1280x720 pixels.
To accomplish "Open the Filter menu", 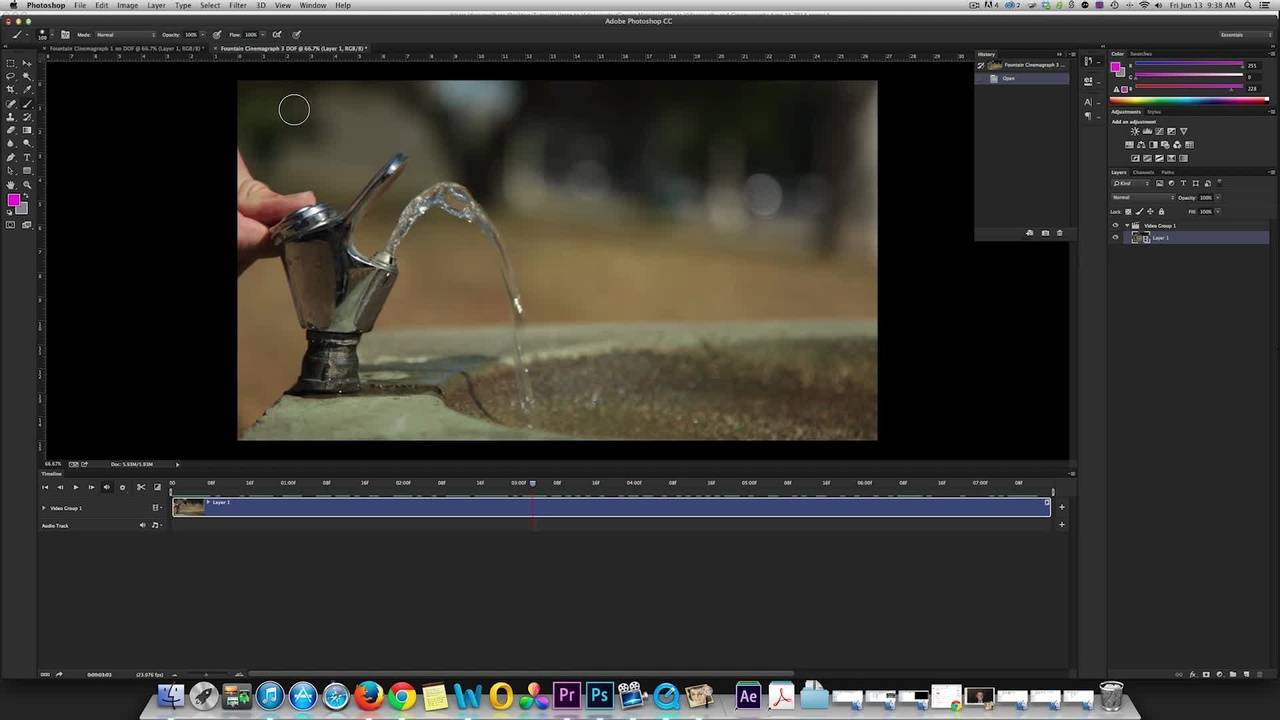I will [x=237, y=5].
